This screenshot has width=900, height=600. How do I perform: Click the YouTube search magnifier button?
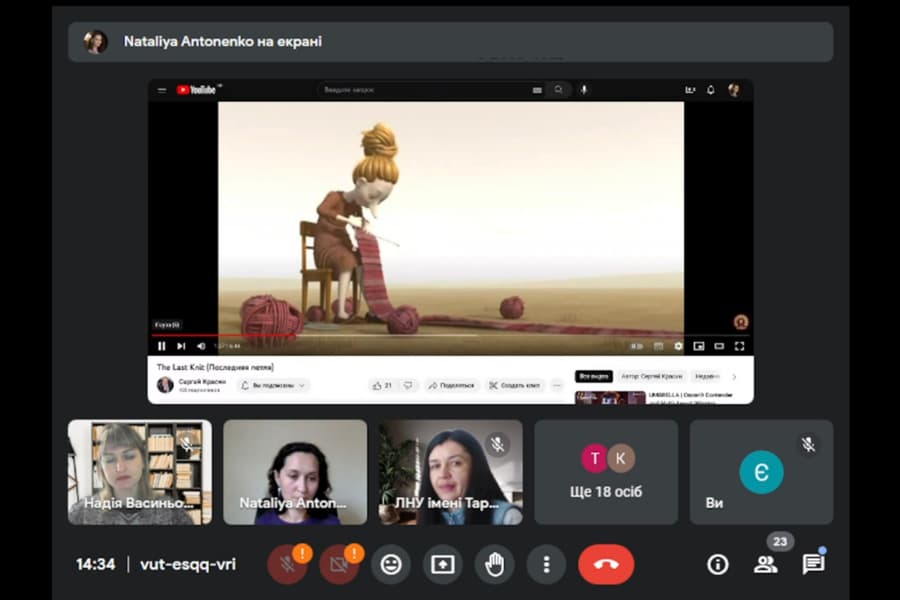pos(558,90)
